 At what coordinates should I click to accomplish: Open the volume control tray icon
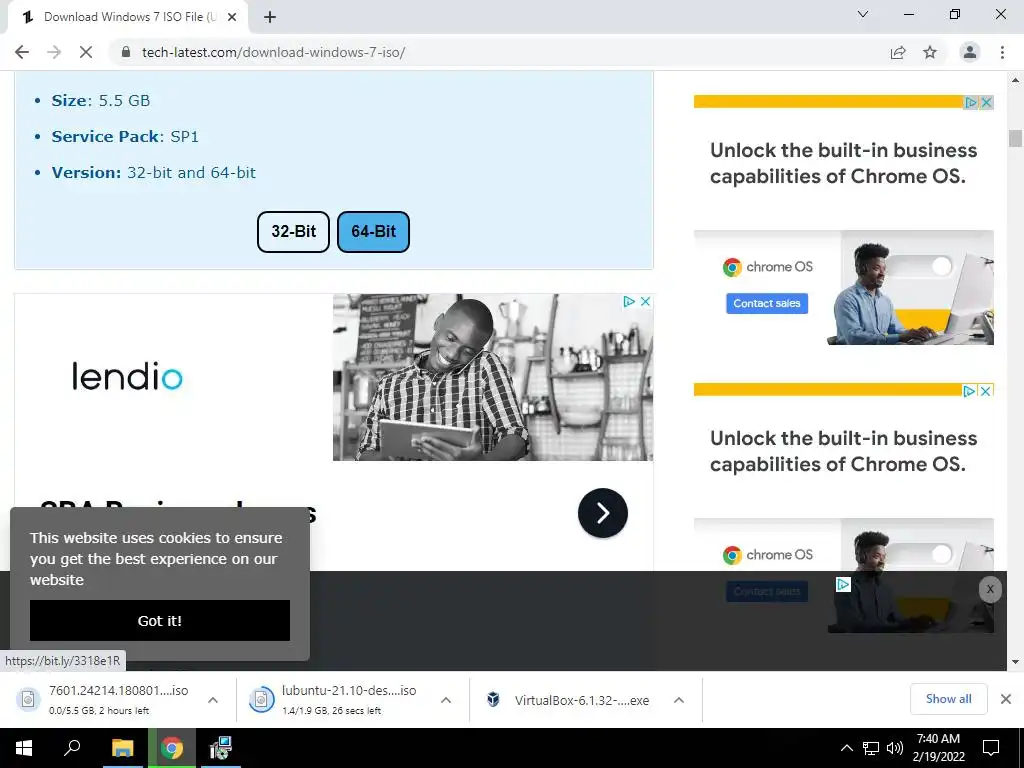pos(895,748)
